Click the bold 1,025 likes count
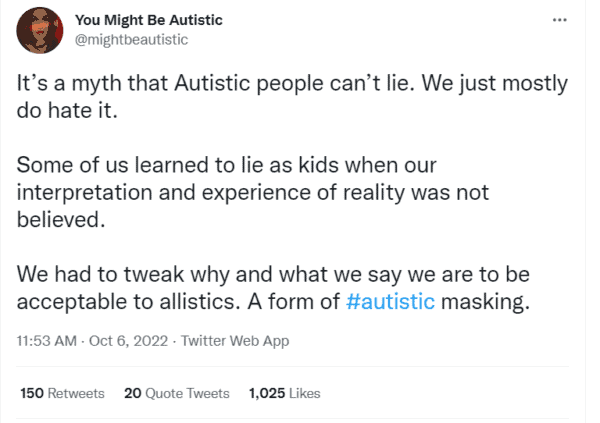The height and width of the screenshot is (423, 600). coord(267,393)
